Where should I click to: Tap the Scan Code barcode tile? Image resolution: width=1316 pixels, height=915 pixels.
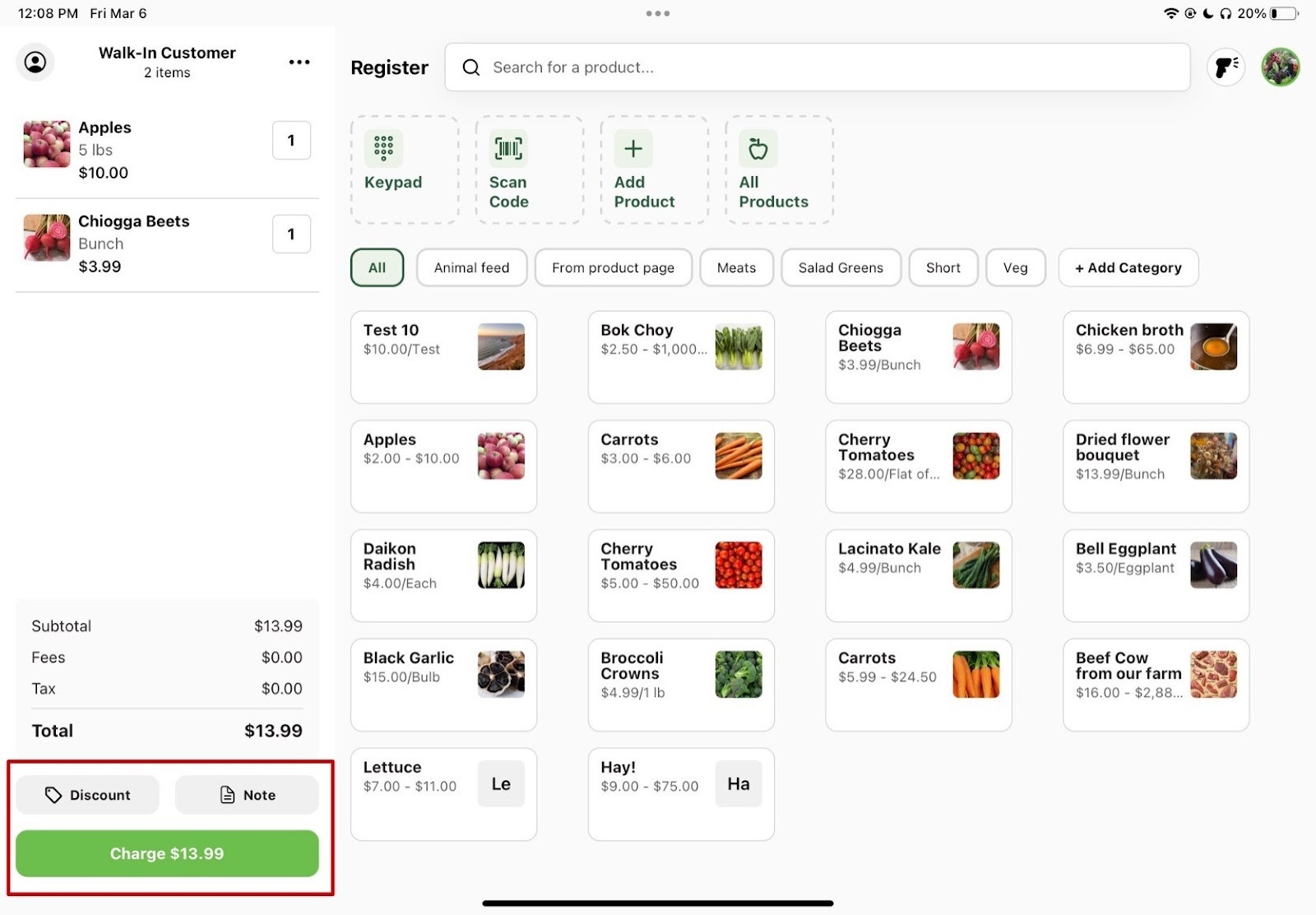point(529,170)
